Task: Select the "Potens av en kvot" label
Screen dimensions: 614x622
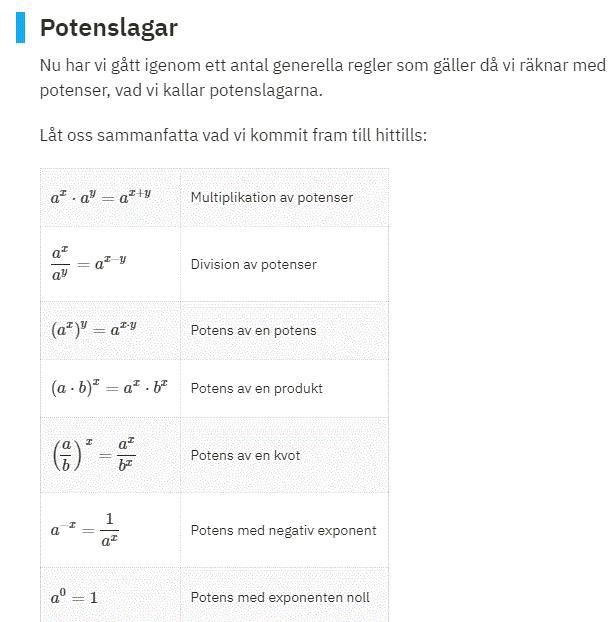Action: point(245,455)
